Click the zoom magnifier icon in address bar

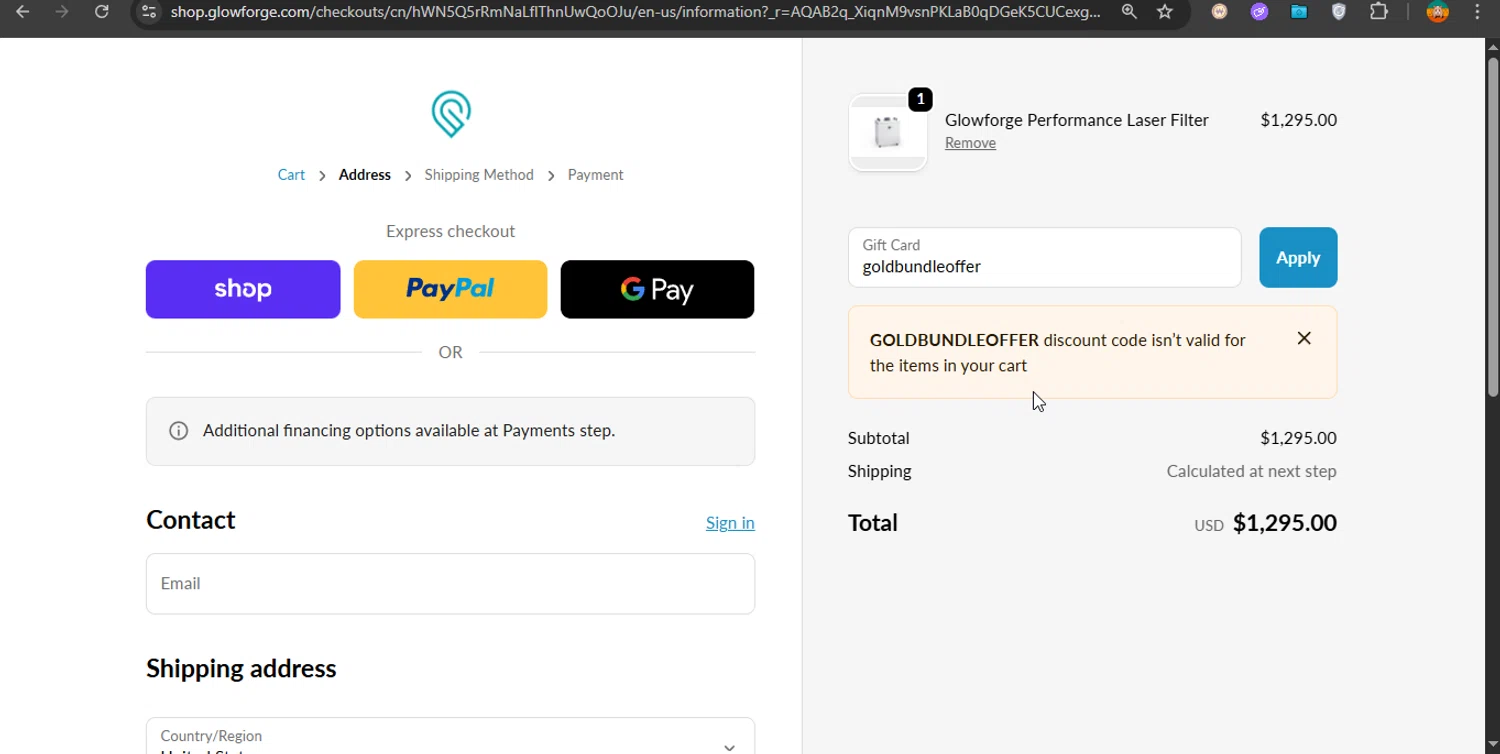click(1129, 12)
